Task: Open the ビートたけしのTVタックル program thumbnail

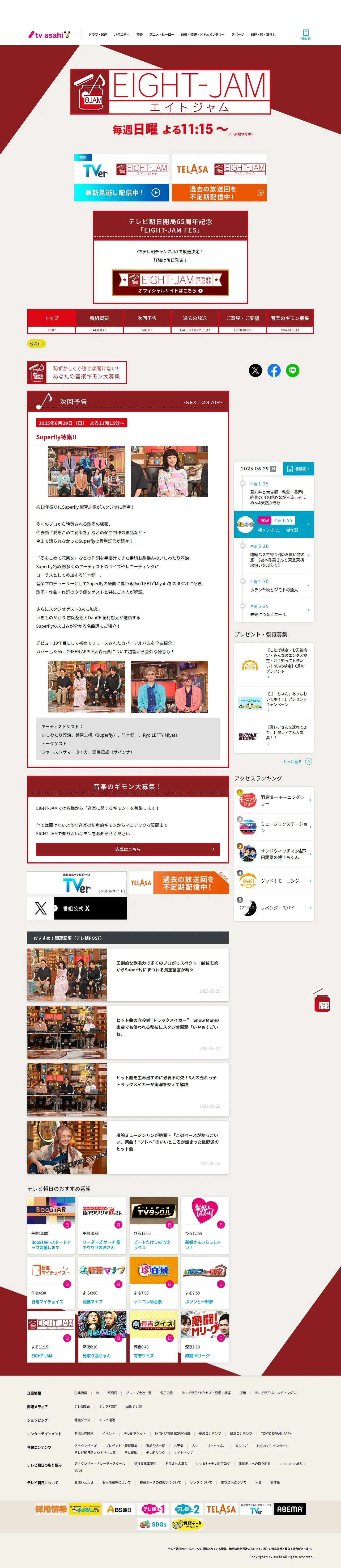Action: 153,1211
